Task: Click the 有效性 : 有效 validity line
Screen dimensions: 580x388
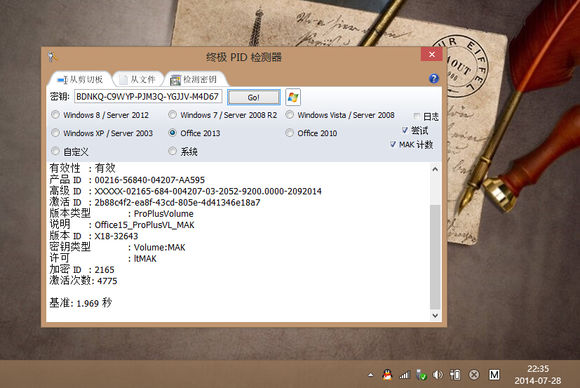Action: (x=82, y=168)
